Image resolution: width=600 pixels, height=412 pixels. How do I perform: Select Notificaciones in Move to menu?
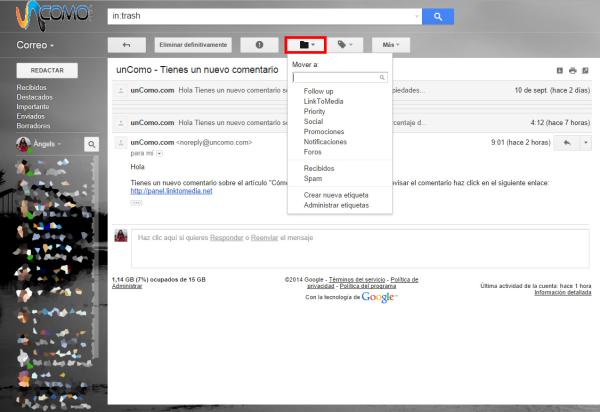click(325, 142)
